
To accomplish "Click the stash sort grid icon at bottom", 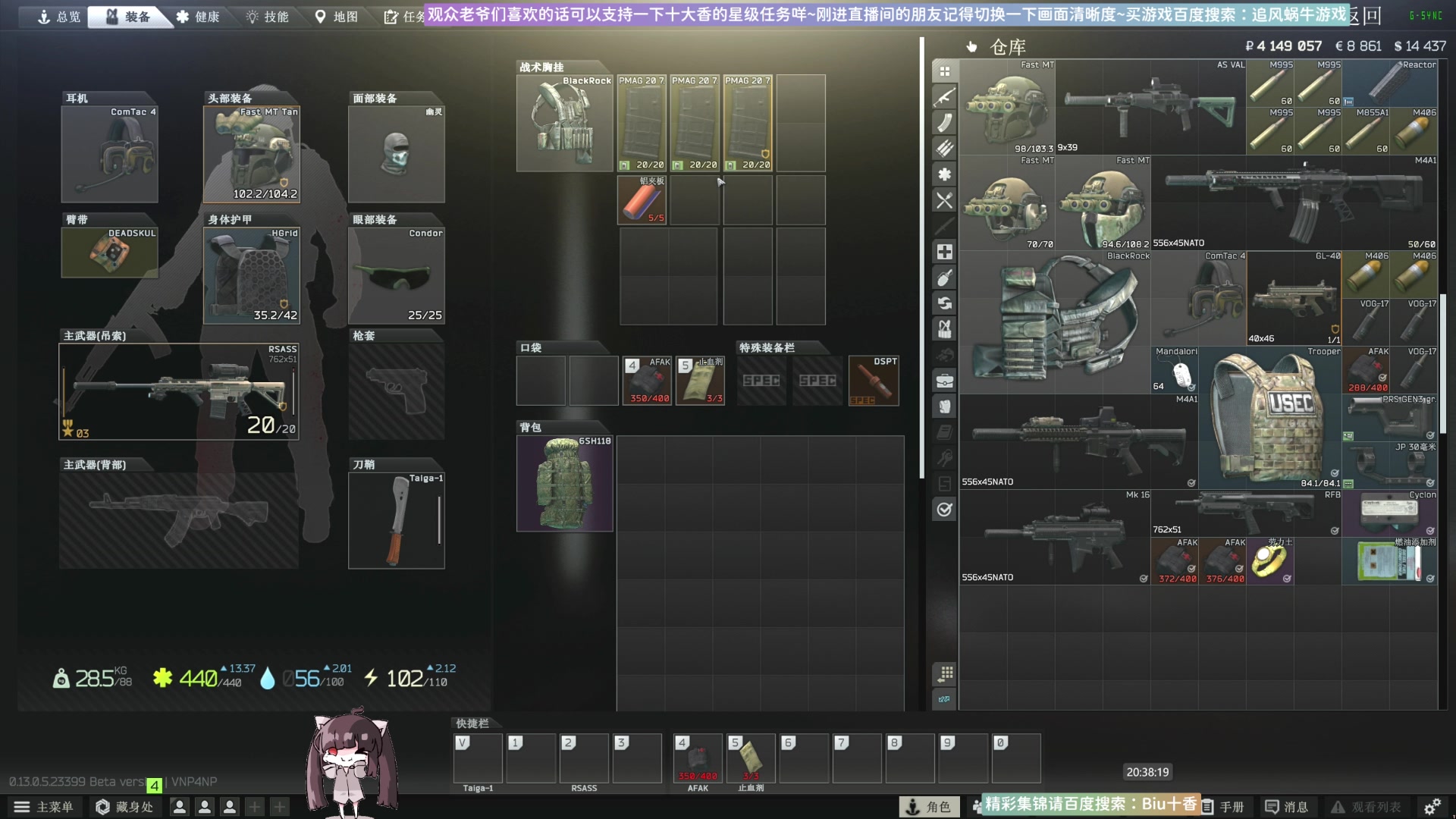I will pos(944,673).
